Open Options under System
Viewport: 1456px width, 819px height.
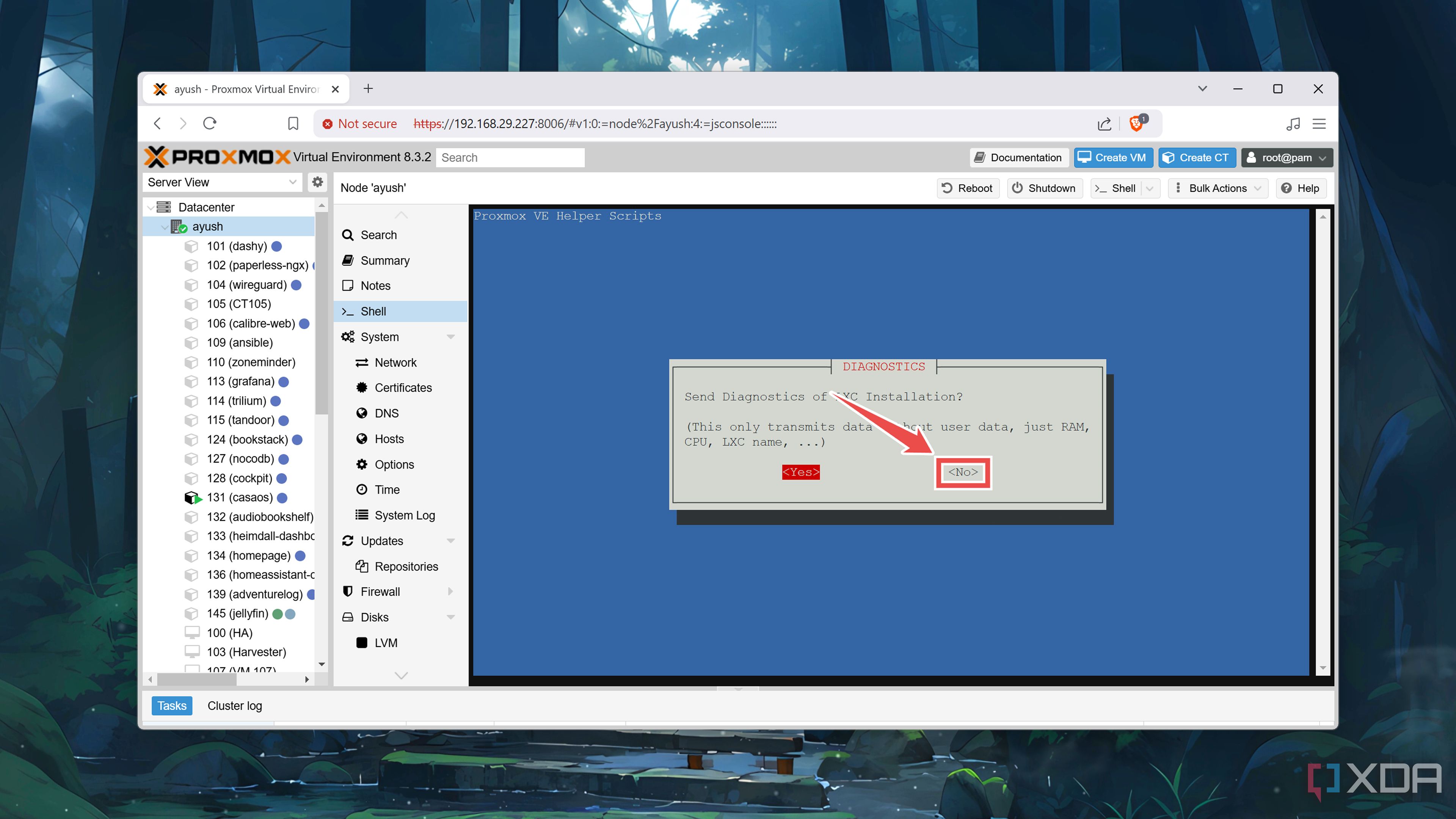point(394,464)
